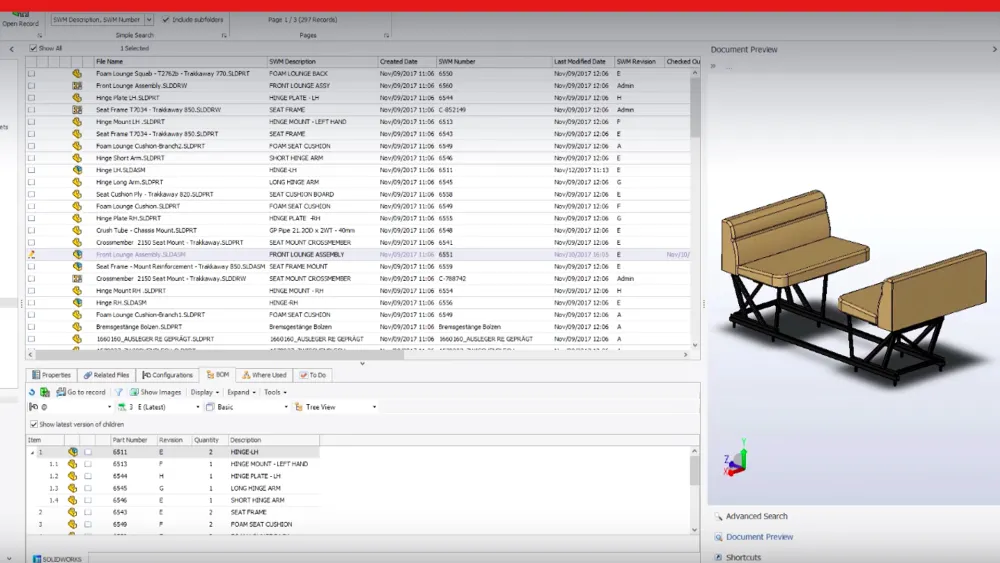Open the To Do tab
Screen dimensions: 1000x563
[312, 375]
